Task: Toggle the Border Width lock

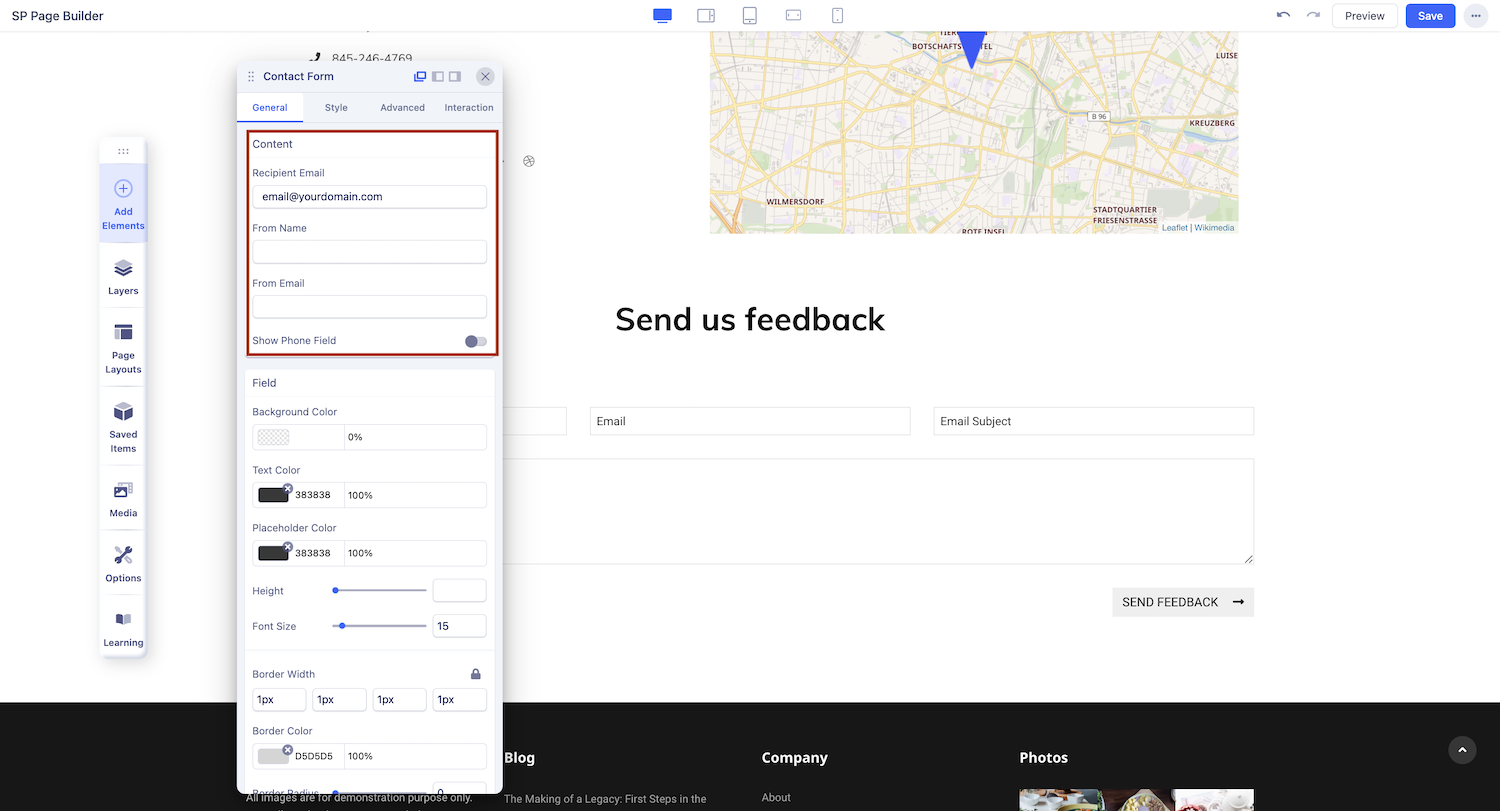Action: click(x=476, y=674)
